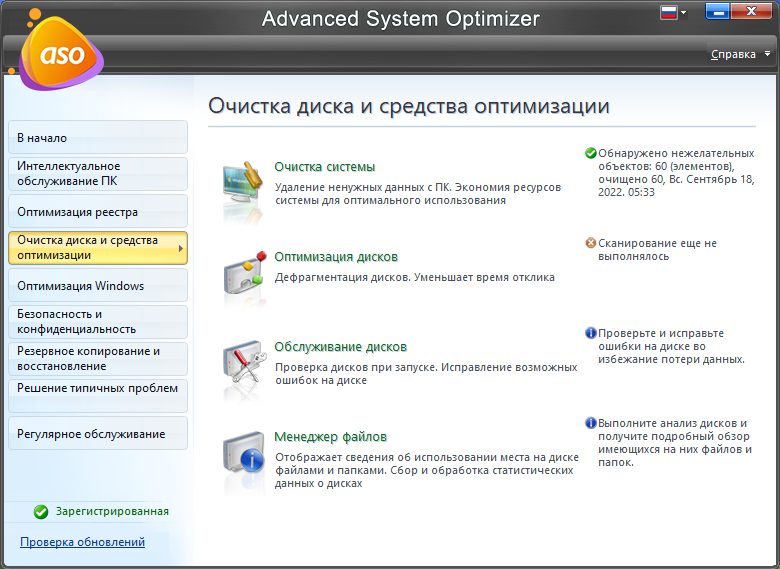The height and width of the screenshot is (569, 780).
Task: Open Безопасность и конфиденциальность section
Action: (x=98, y=322)
